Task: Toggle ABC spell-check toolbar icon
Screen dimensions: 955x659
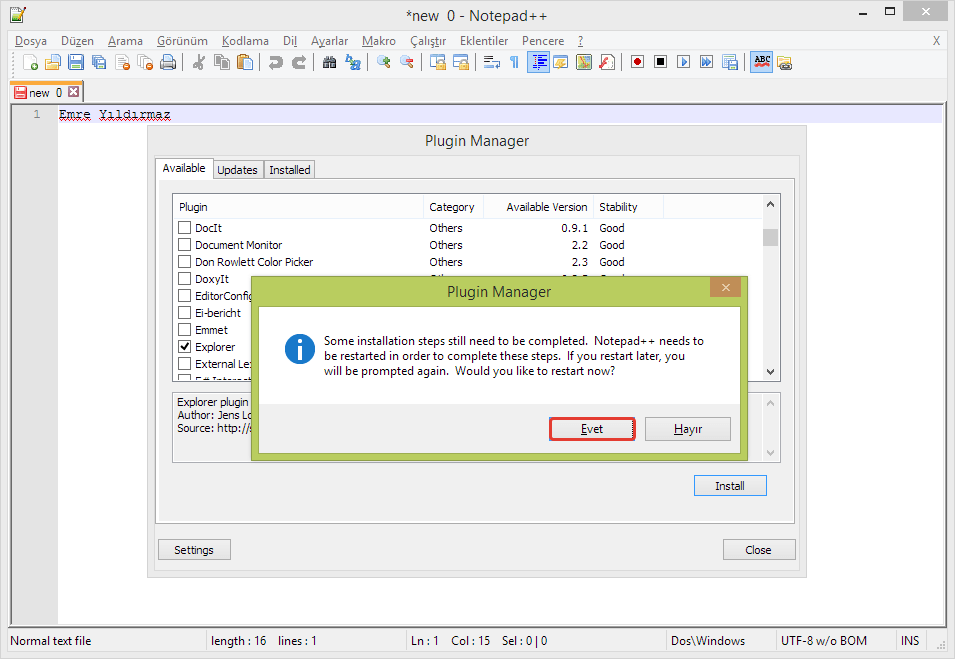Action: (x=761, y=62)
